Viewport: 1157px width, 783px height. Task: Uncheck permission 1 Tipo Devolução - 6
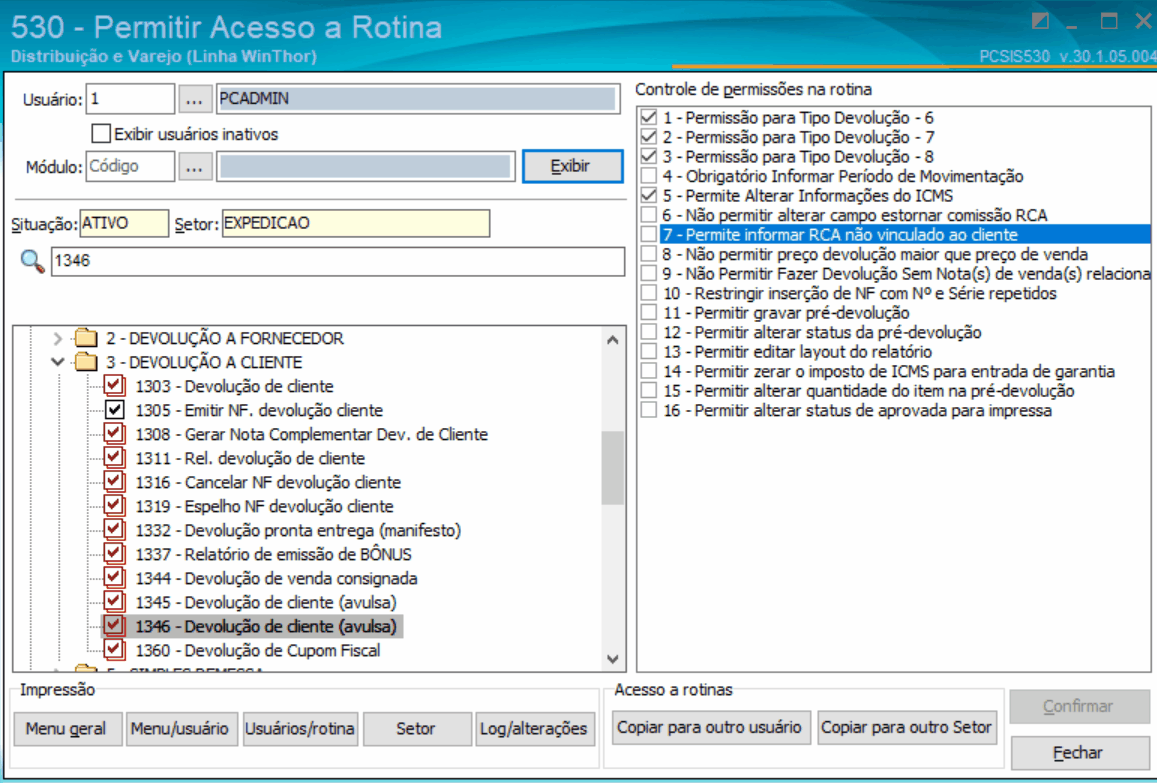649,117
